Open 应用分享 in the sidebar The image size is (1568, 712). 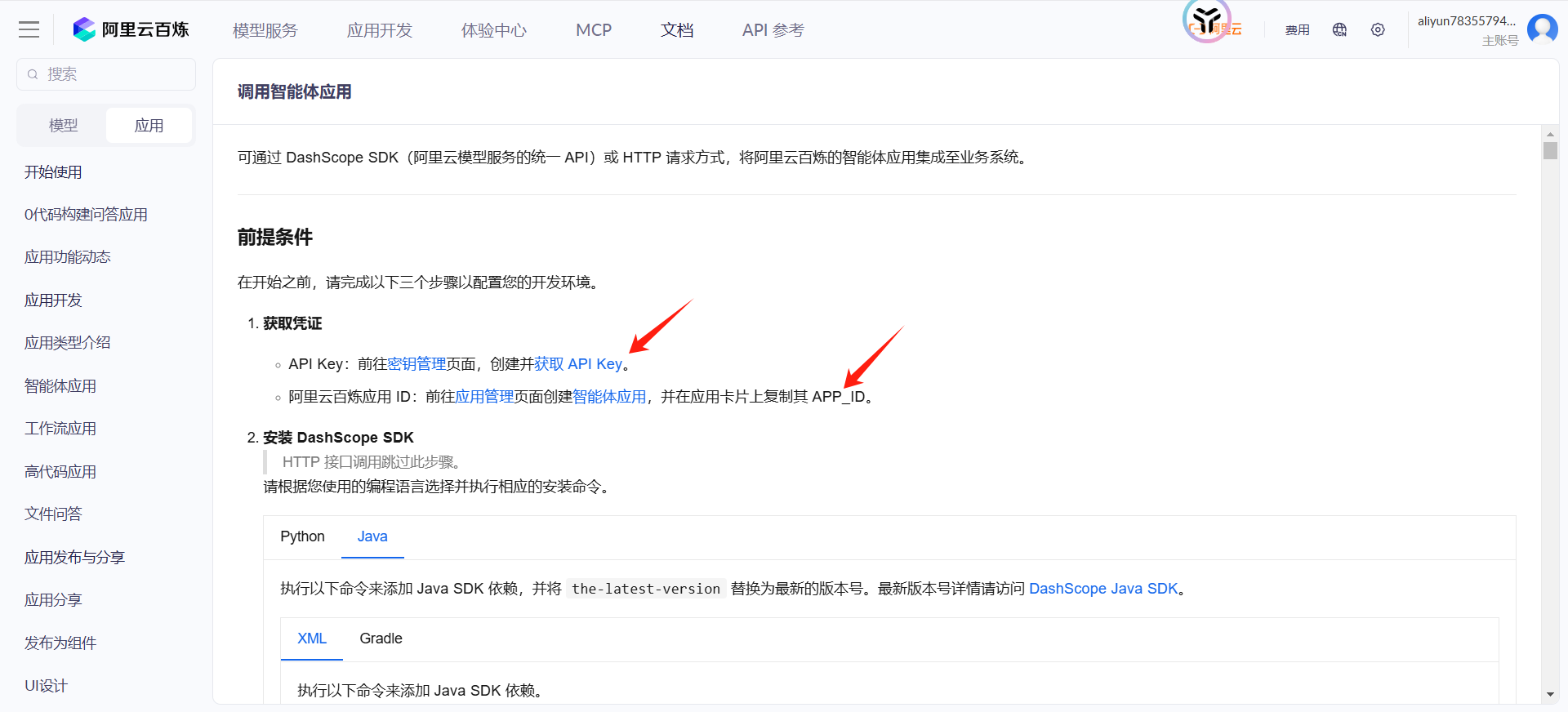(53, 600)
